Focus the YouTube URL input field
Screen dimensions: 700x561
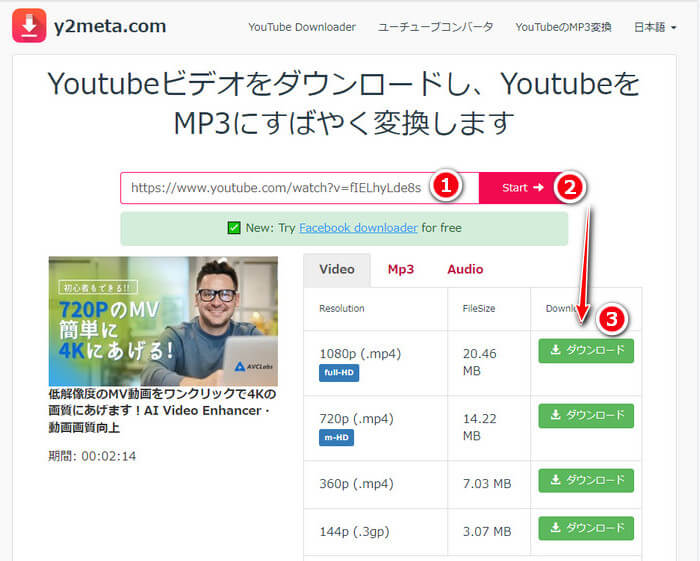(x=300, y=188)
